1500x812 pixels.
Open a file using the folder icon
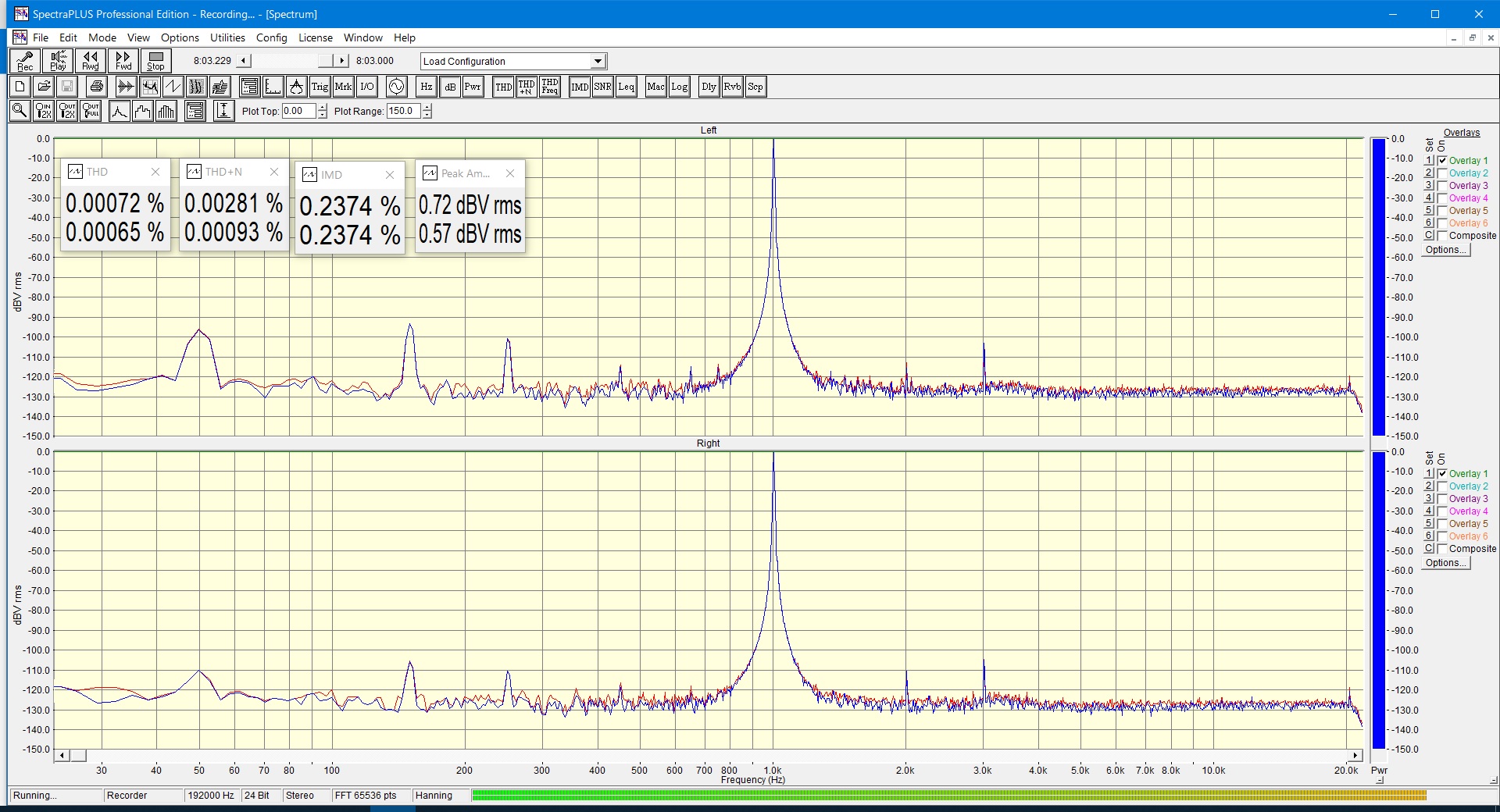(44, 87)
